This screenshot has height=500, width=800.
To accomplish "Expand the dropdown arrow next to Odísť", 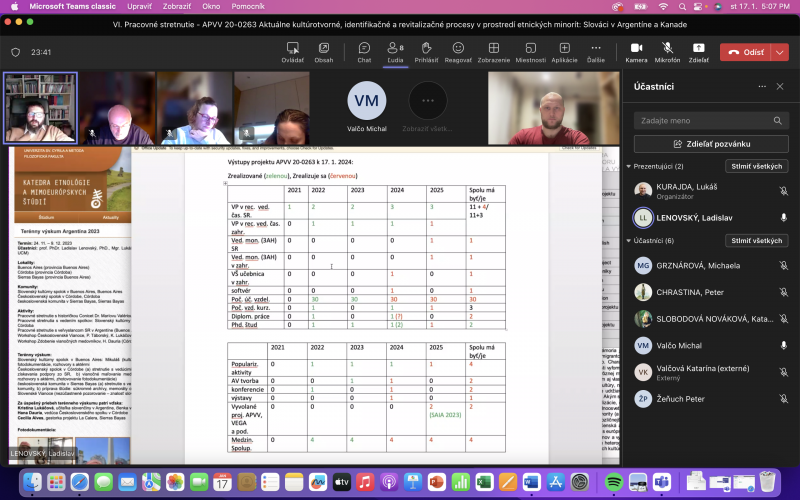I will (x=780, y=53).
